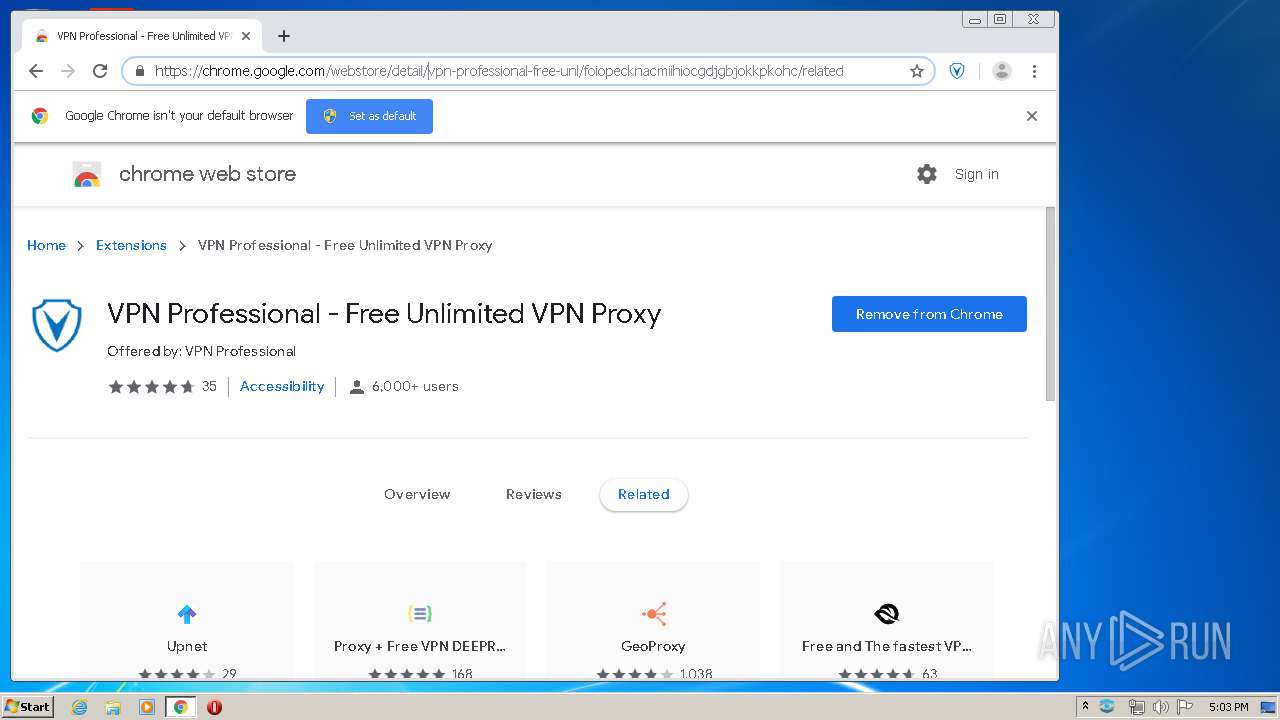The height and width of the screenshot is (720, 1280).
Task: Open a new browser tab
Action: pyautogui.click(x=284, y=36)
